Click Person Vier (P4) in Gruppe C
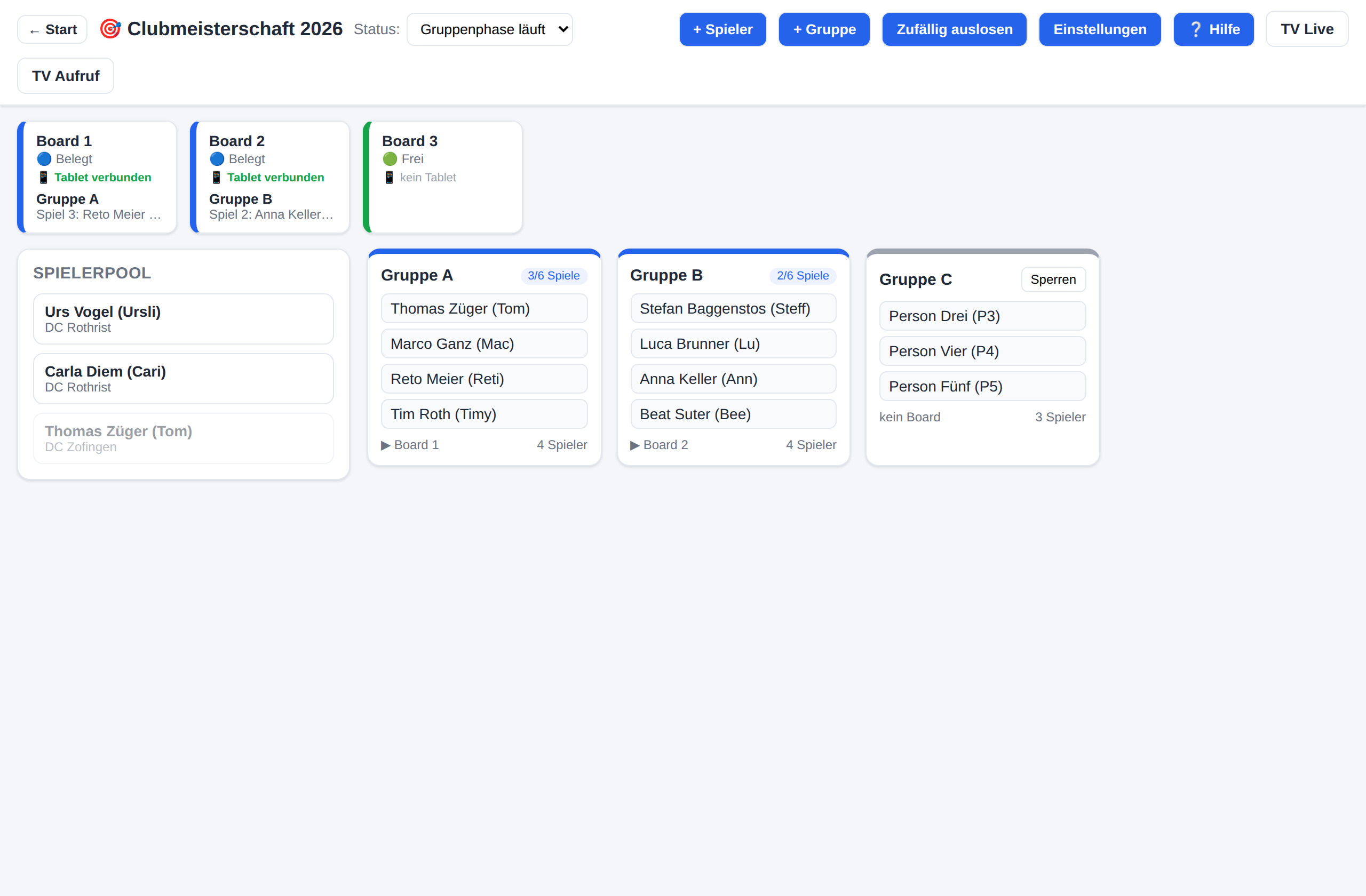Image resolution: width=1366 pixels, height=896 pixels. coord(982,351)
